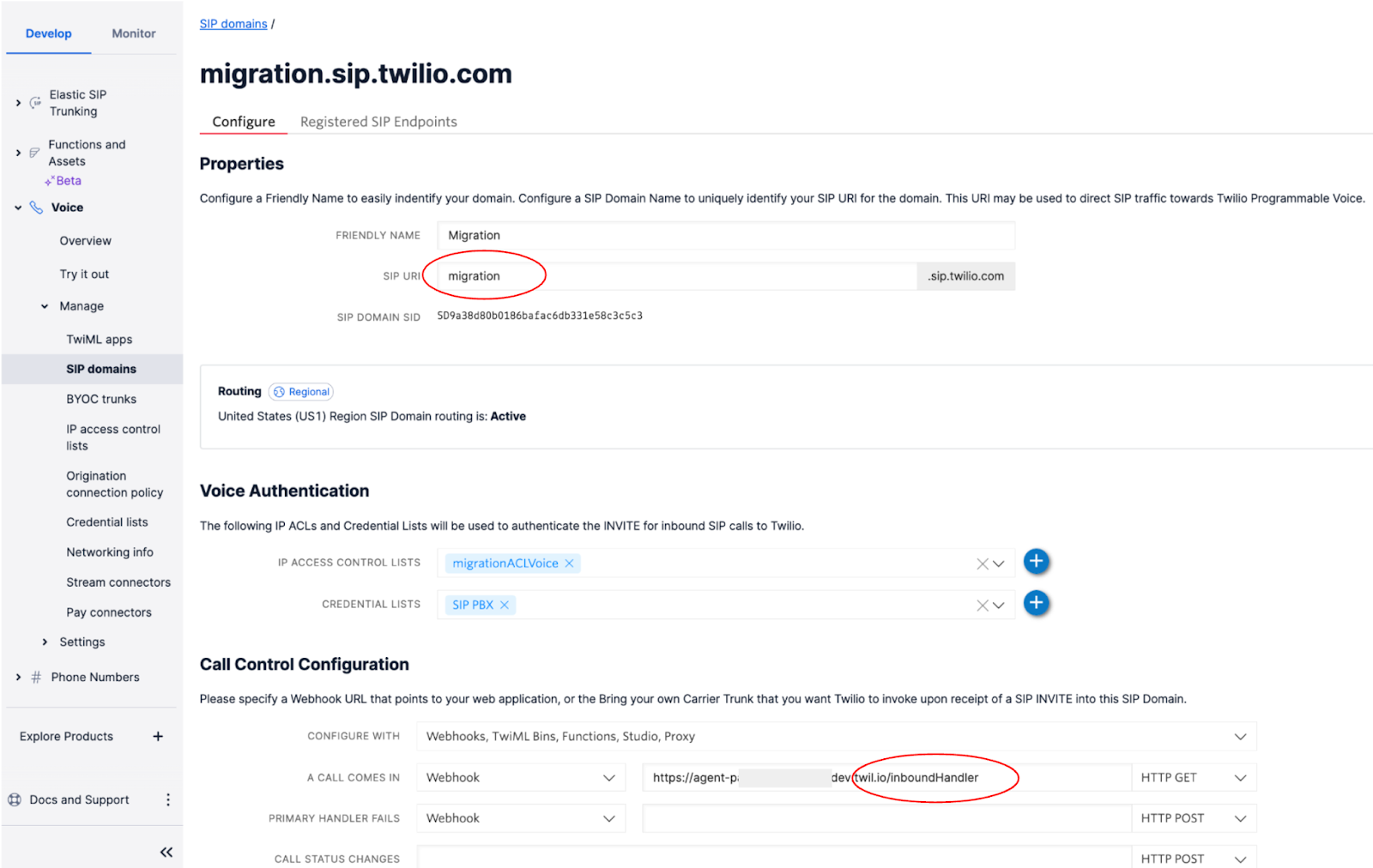1373x868 pixels.
Task: Click the Phone Numbers hash icon
Action: coord(36,677)
